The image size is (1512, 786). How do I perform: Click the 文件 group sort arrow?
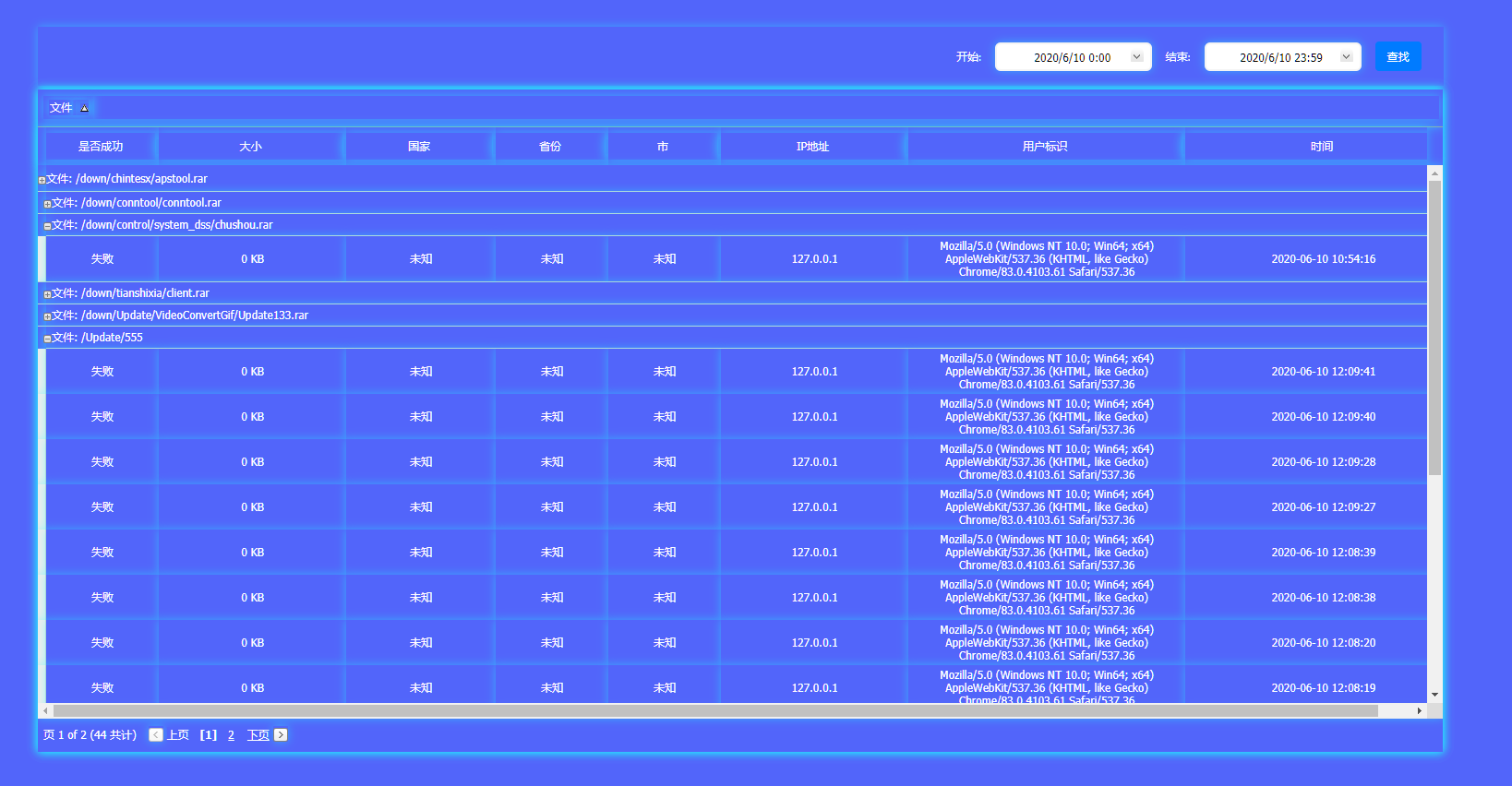tap(84, 109)
